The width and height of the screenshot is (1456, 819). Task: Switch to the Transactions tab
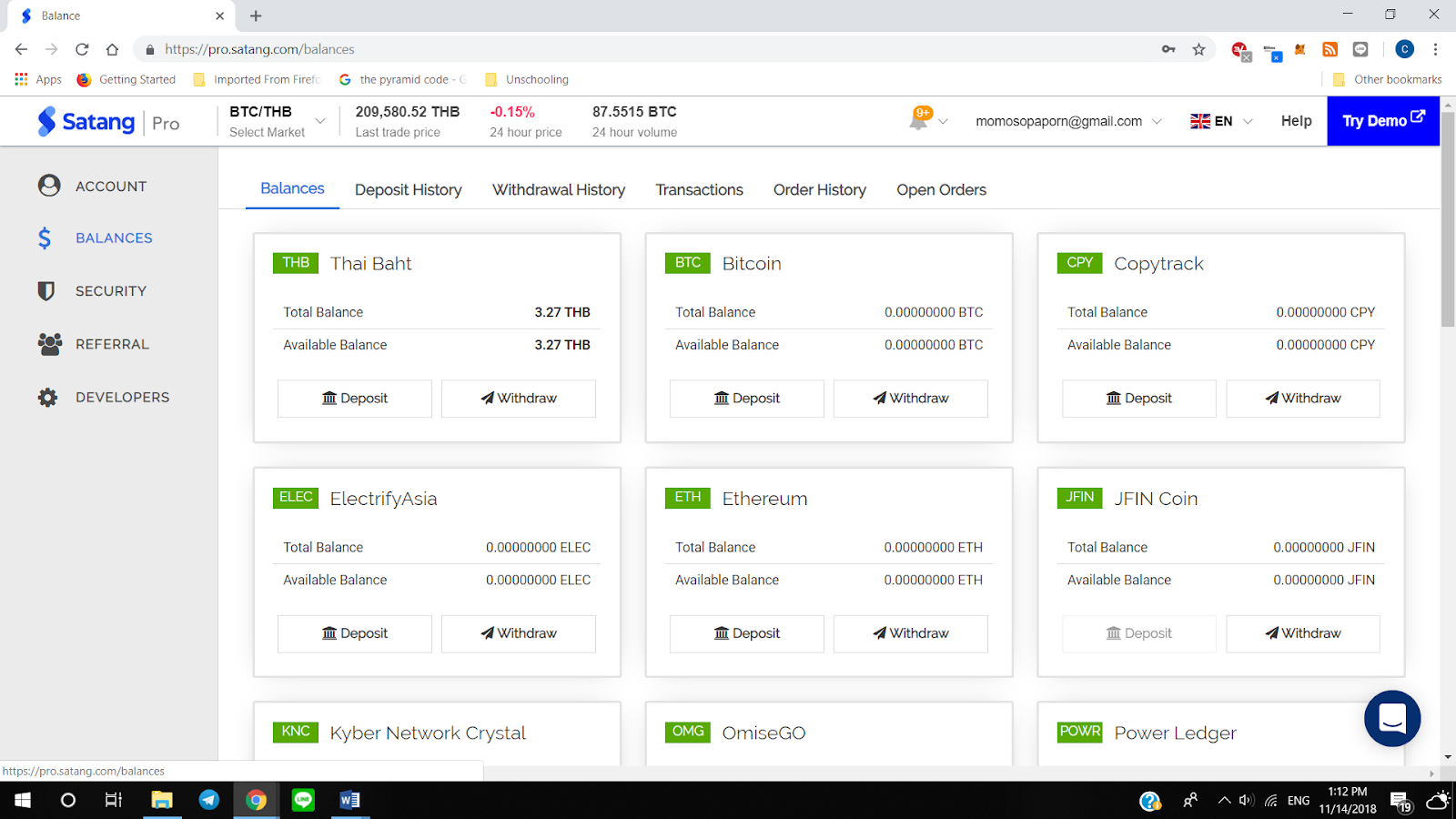699,189
